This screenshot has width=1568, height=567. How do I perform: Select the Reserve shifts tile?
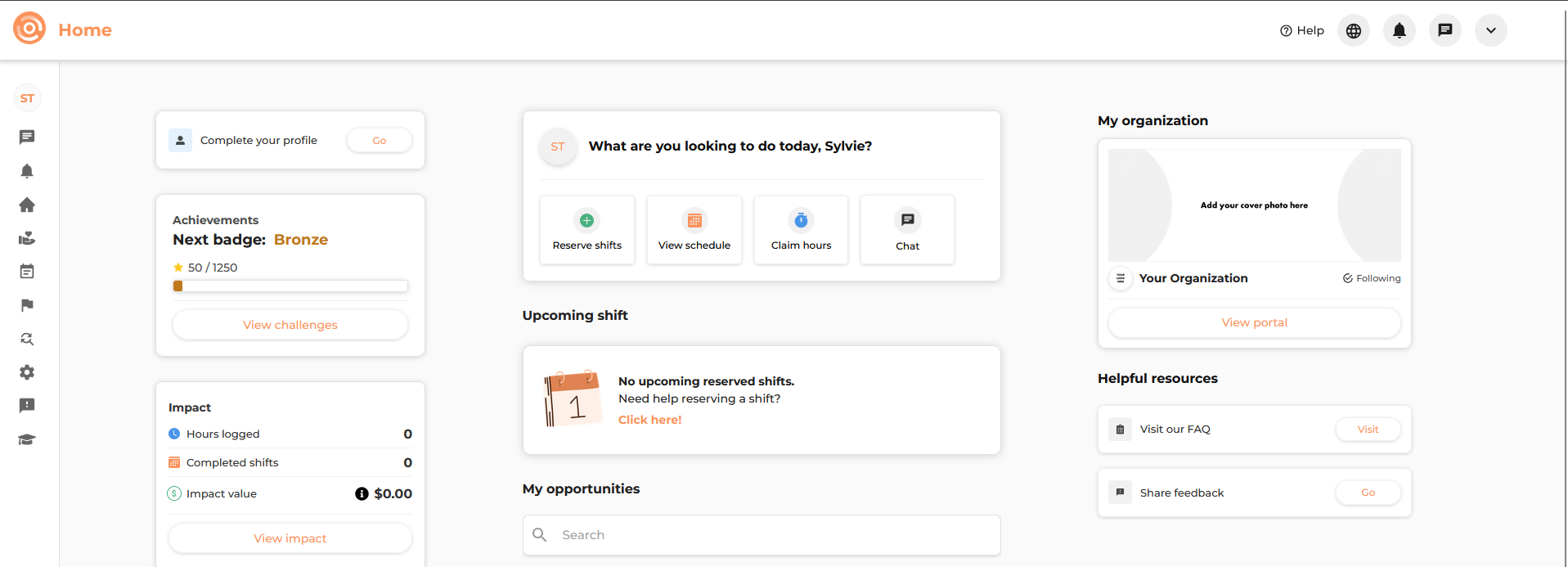(587, 230)
